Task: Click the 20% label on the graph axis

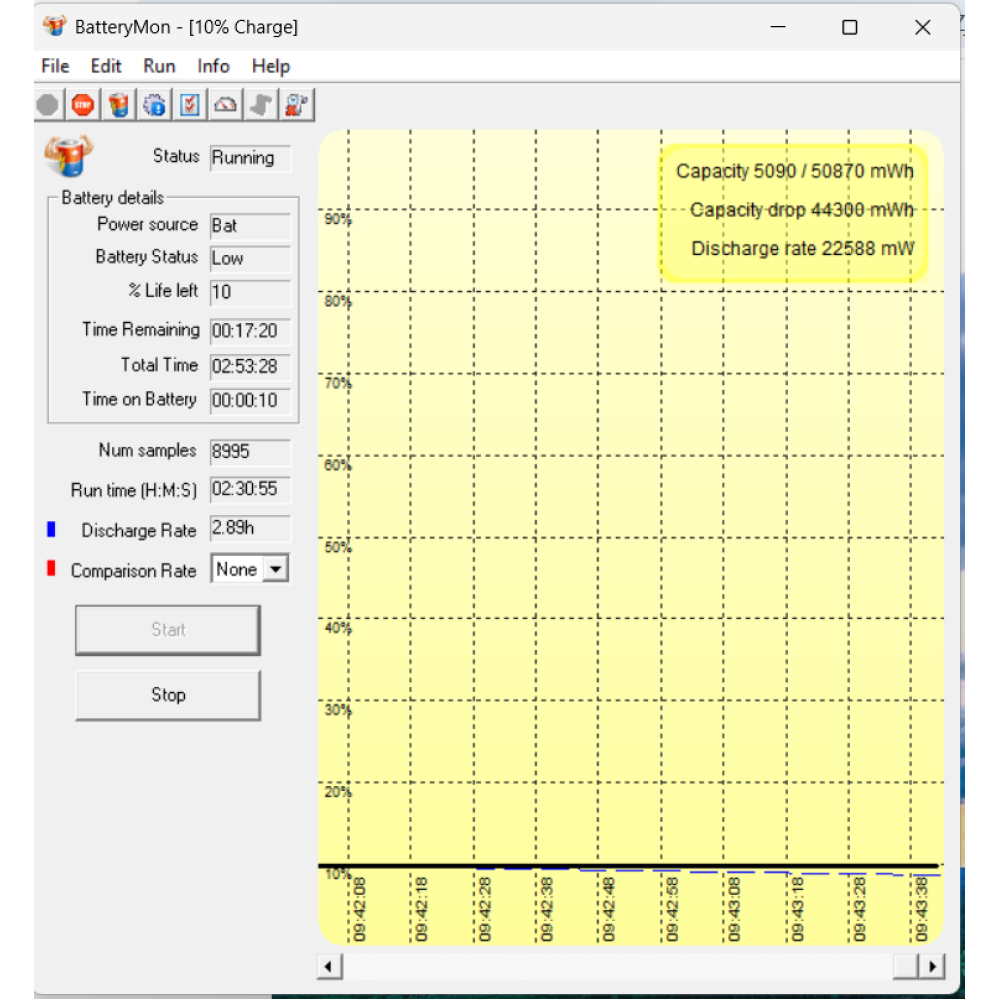Action: coord(337,792)
